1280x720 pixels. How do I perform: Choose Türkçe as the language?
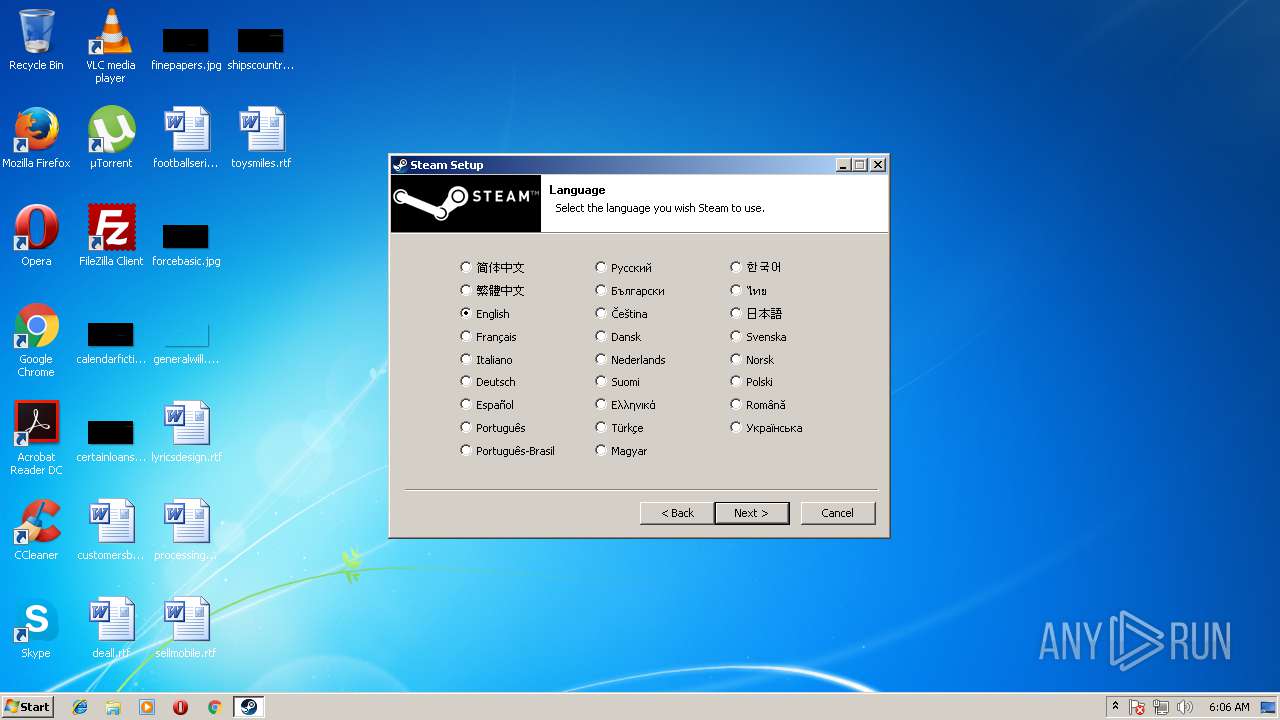(x=620, y=427)
